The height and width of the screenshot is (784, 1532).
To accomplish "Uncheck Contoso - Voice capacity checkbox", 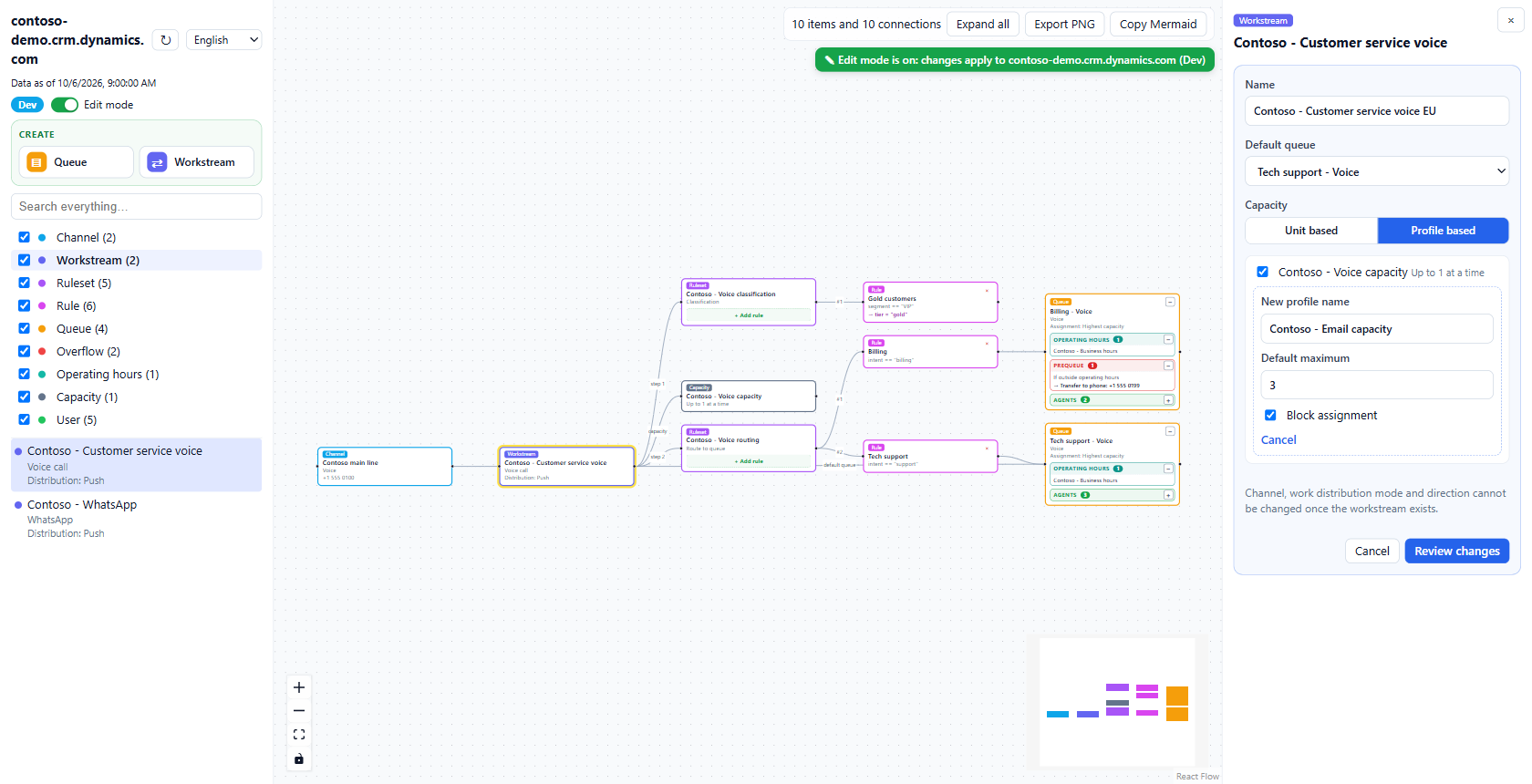I will (x=1263, y=272).
